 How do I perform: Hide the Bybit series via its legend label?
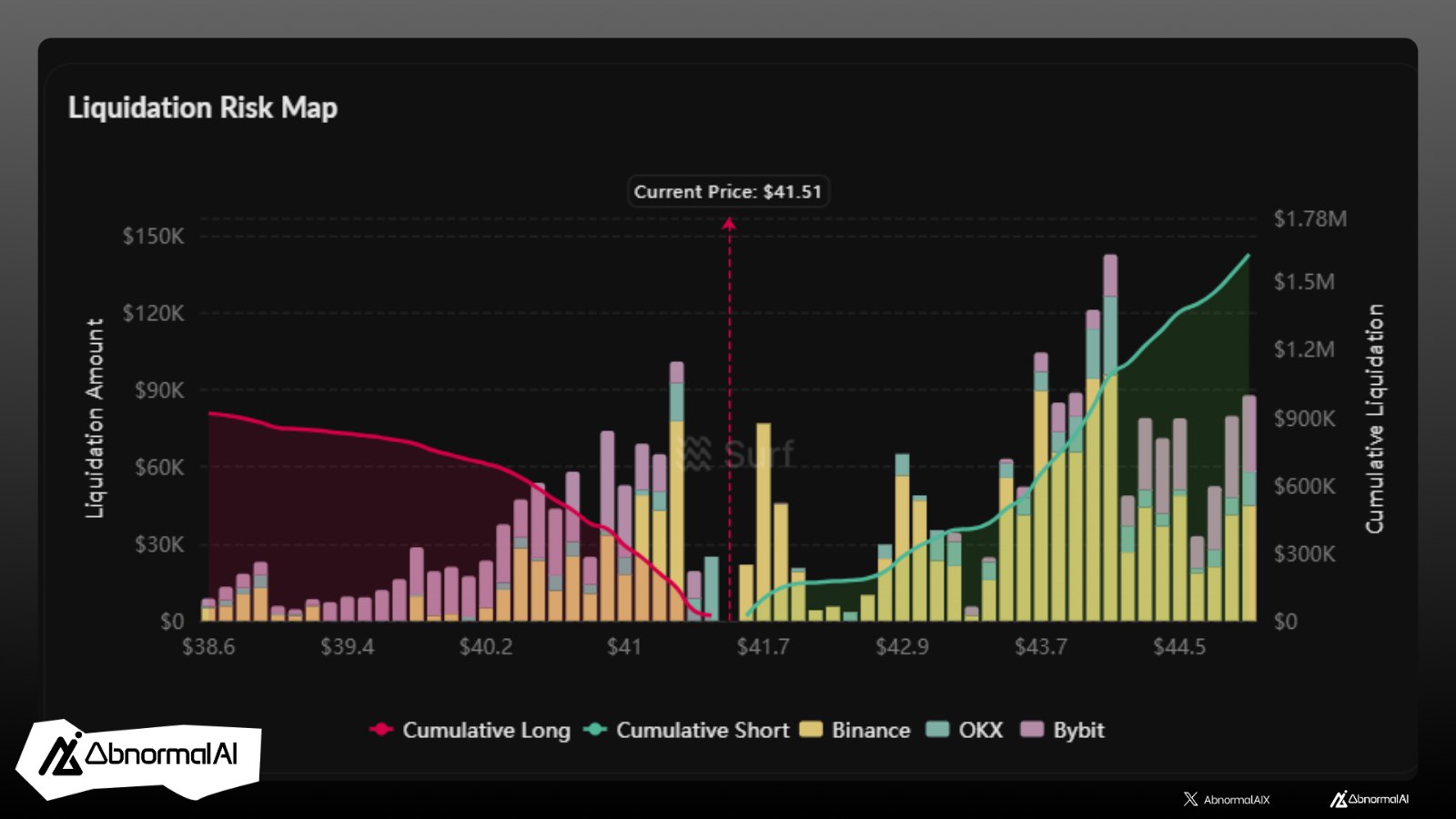click(1078, 730)
